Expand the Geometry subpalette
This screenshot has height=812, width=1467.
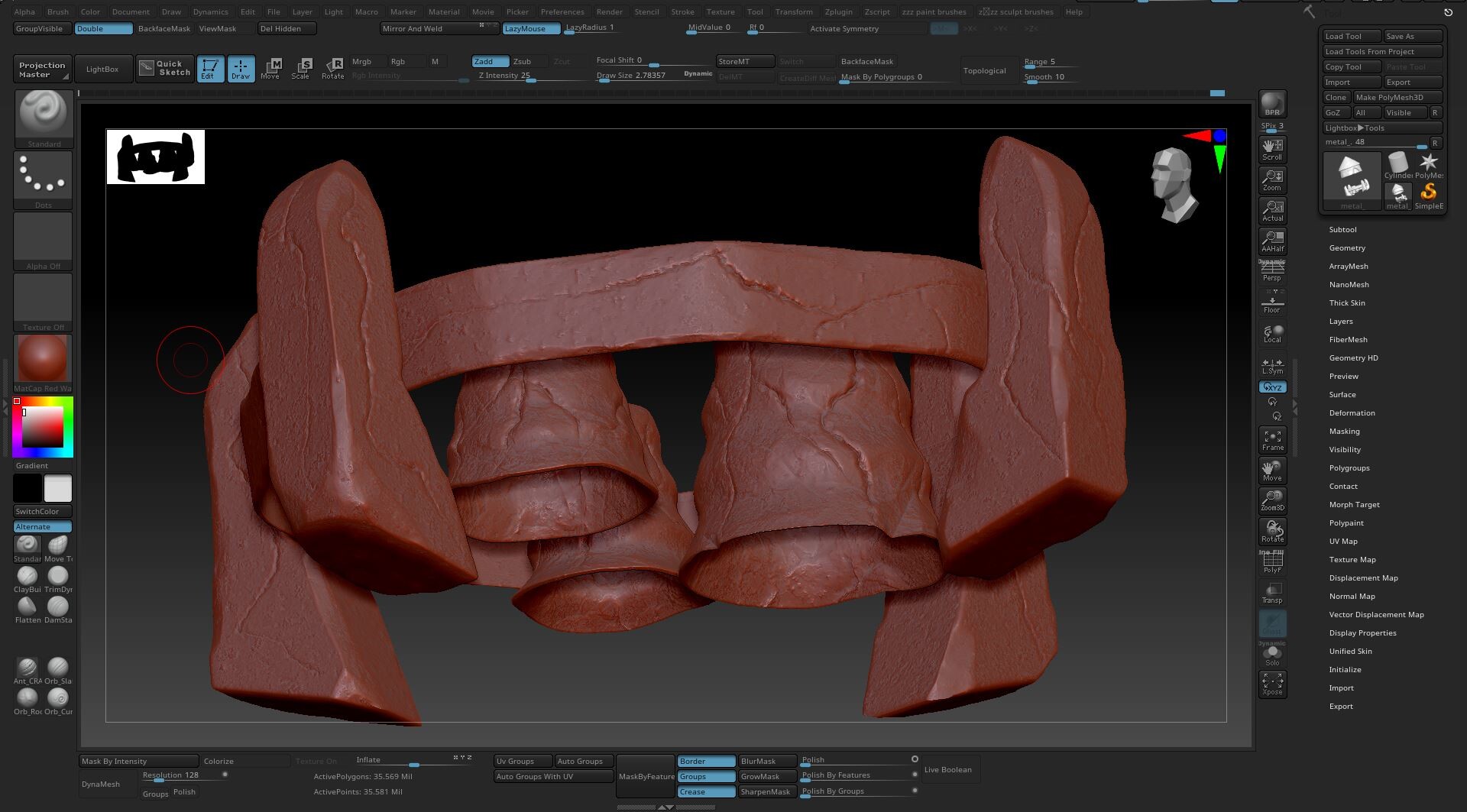(1347, 248)
